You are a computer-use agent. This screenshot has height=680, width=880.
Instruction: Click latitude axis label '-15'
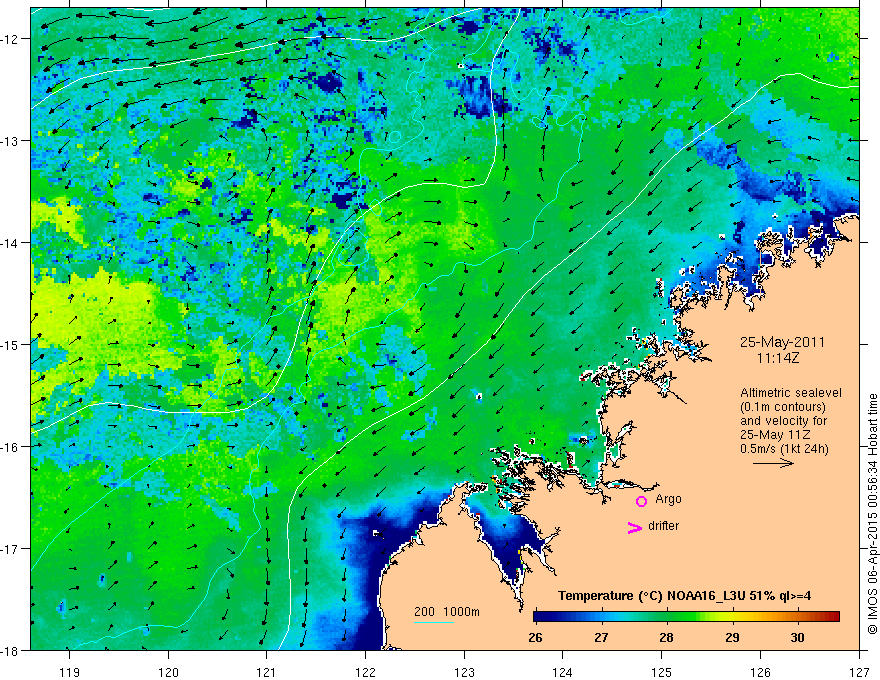(x=11, y=344)
